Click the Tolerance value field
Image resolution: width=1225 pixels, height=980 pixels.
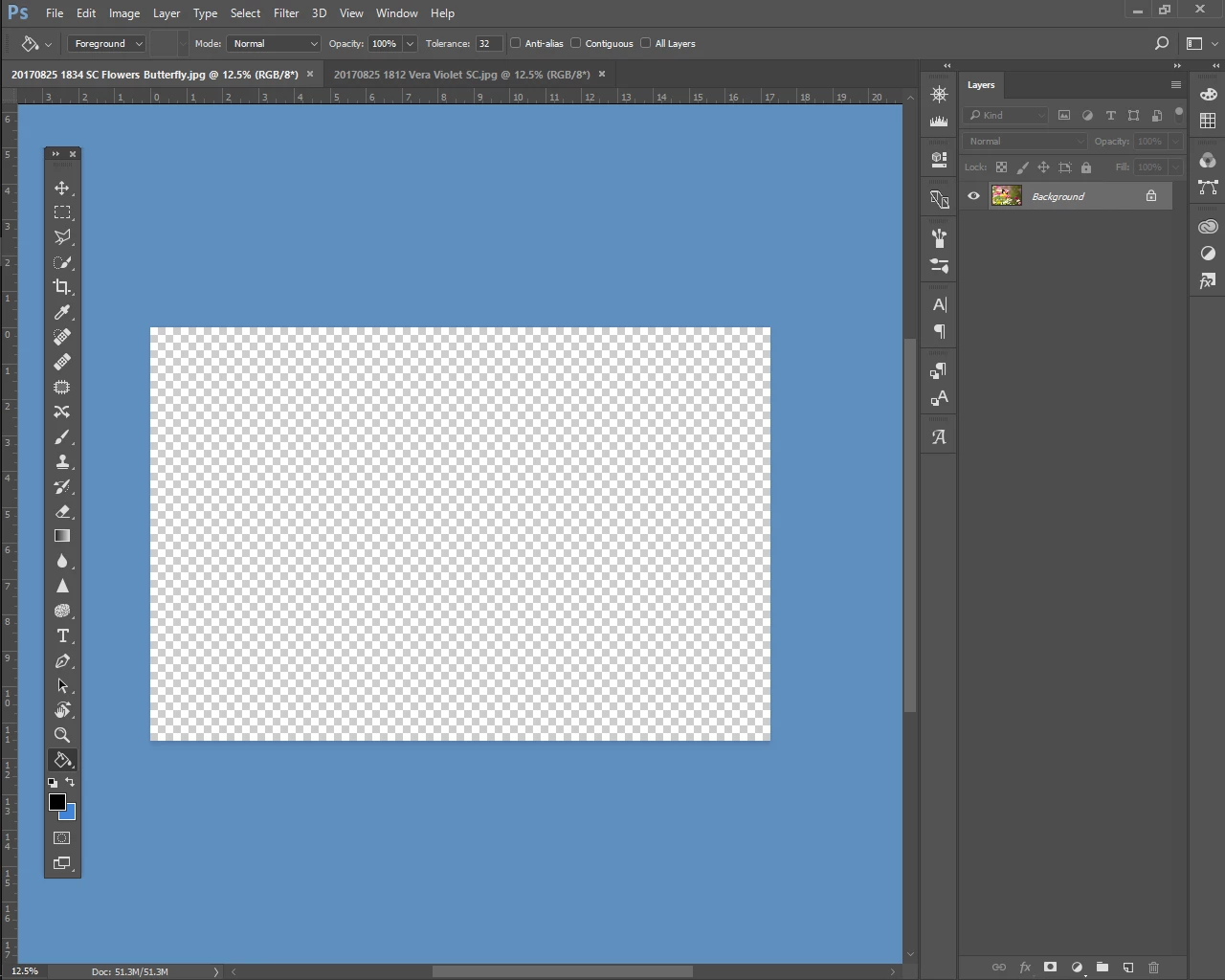point(488,43)
